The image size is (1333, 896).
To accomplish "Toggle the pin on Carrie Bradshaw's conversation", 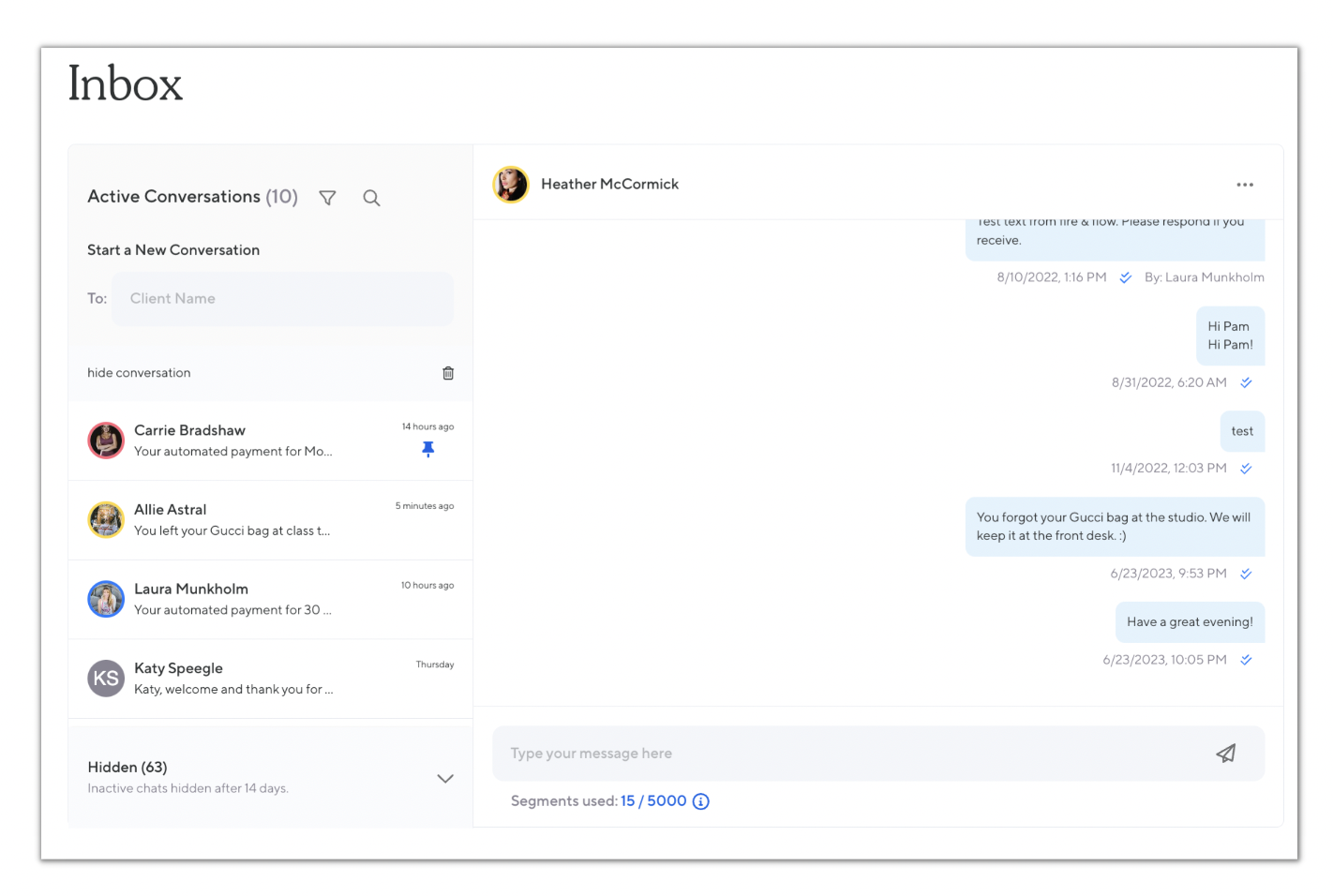I will [x=427, y=449].
